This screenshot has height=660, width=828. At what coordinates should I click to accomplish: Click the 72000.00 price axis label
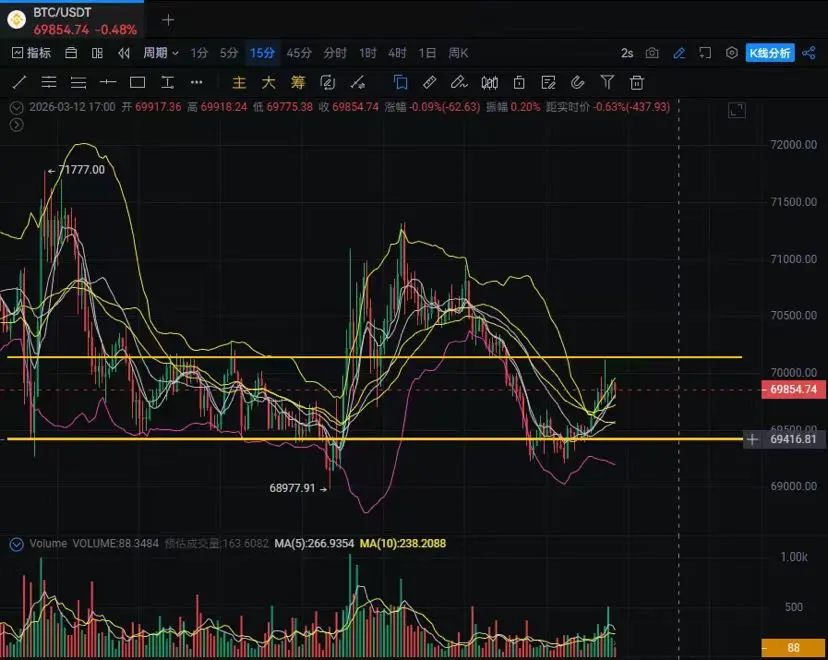point(794,145)
